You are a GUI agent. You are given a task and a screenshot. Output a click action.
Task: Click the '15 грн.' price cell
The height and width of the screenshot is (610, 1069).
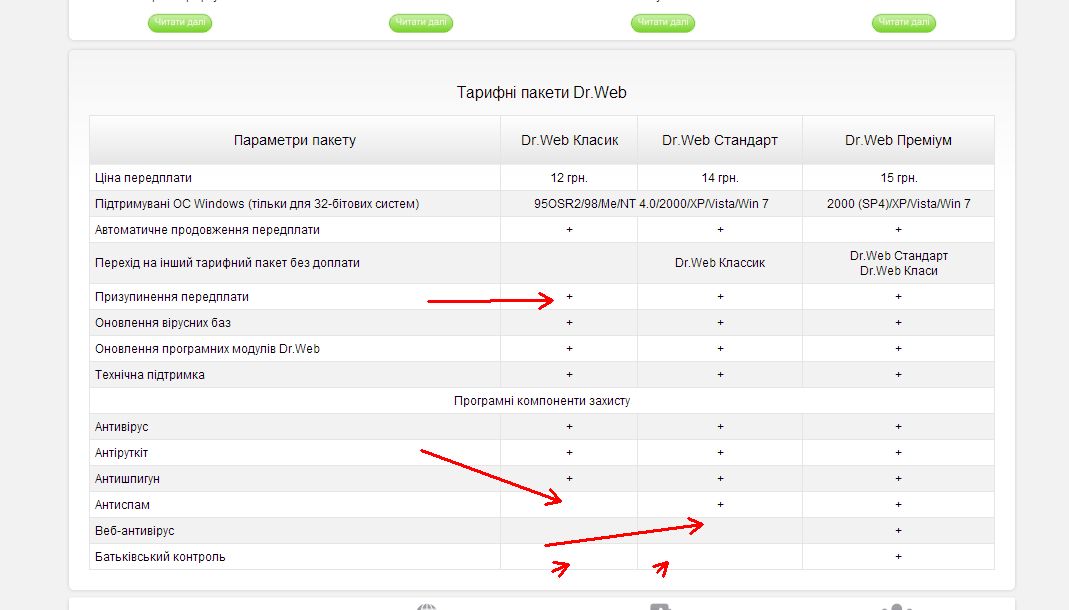898,178
